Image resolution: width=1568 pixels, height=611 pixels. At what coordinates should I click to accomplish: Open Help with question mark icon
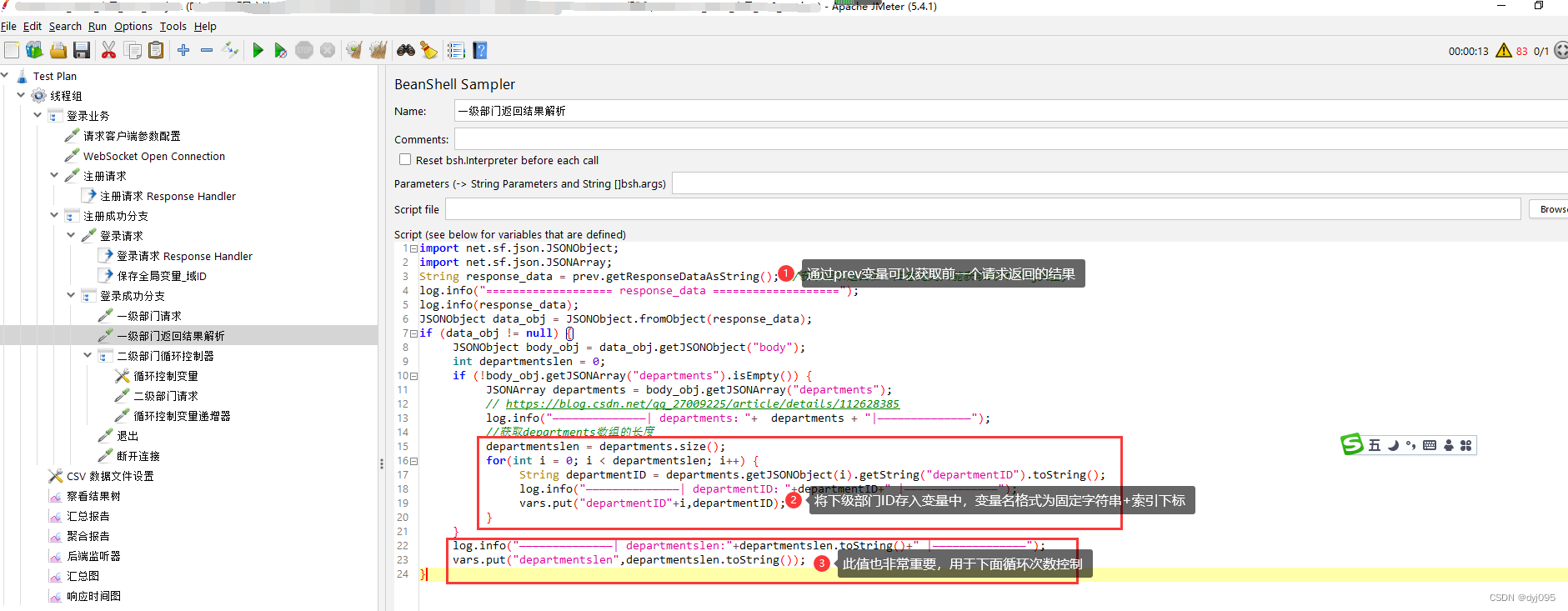point(480,51)
